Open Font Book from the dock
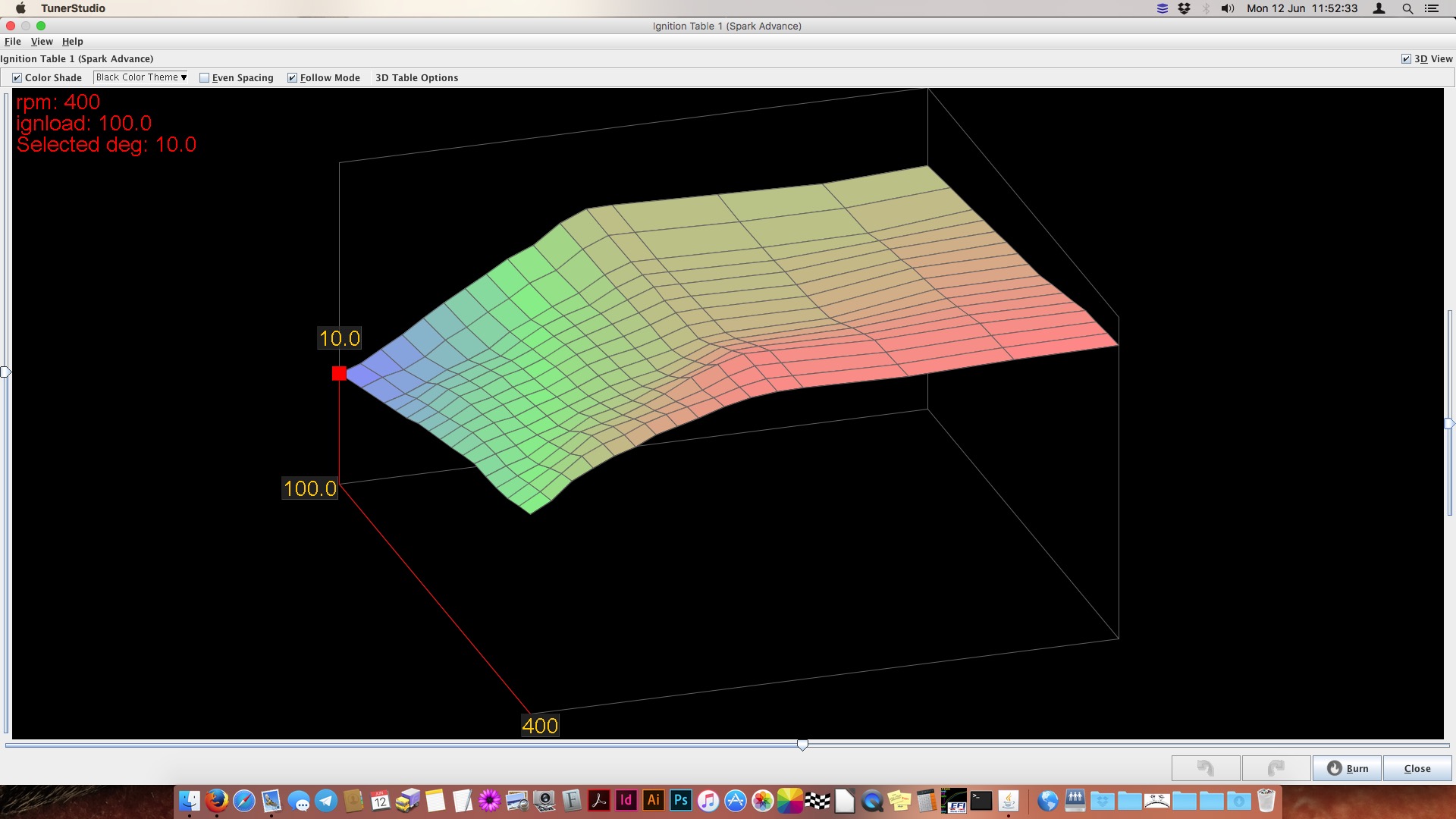Image resolution: width=1456 pixels, height=819 pixels. pos(572,801)
